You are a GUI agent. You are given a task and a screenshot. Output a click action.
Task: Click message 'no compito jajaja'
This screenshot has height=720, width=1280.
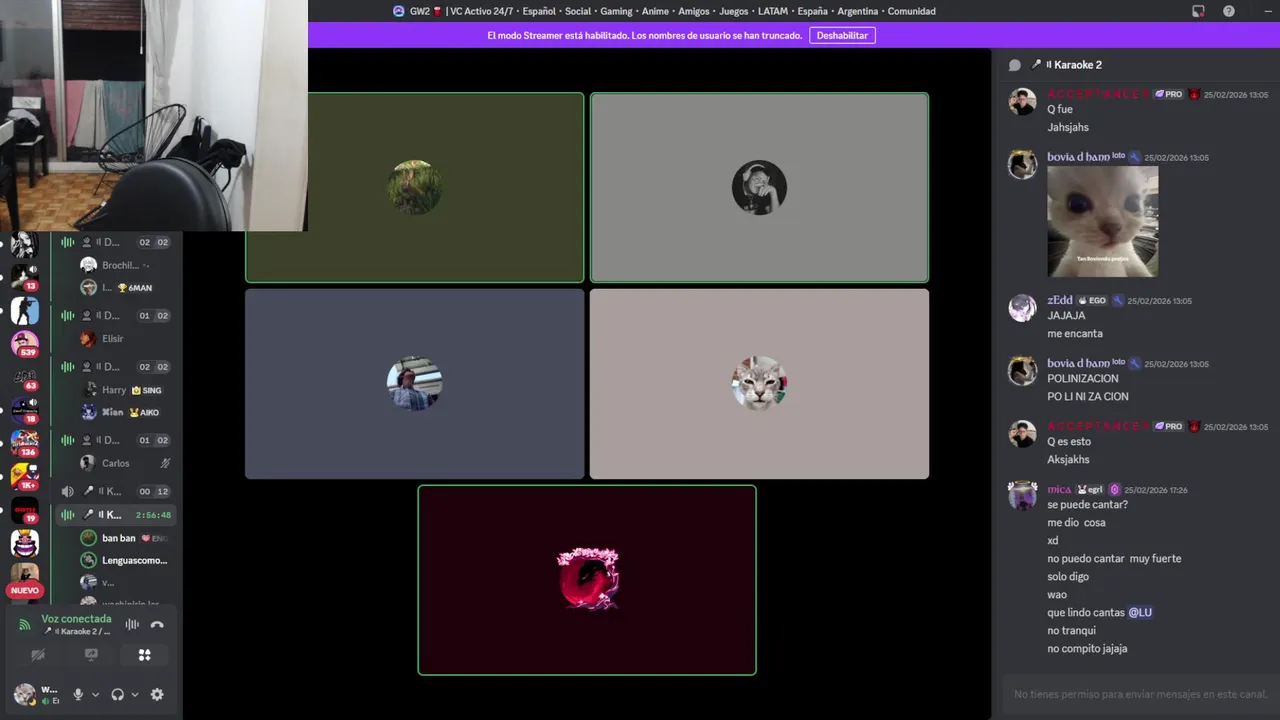(1087, 649)
